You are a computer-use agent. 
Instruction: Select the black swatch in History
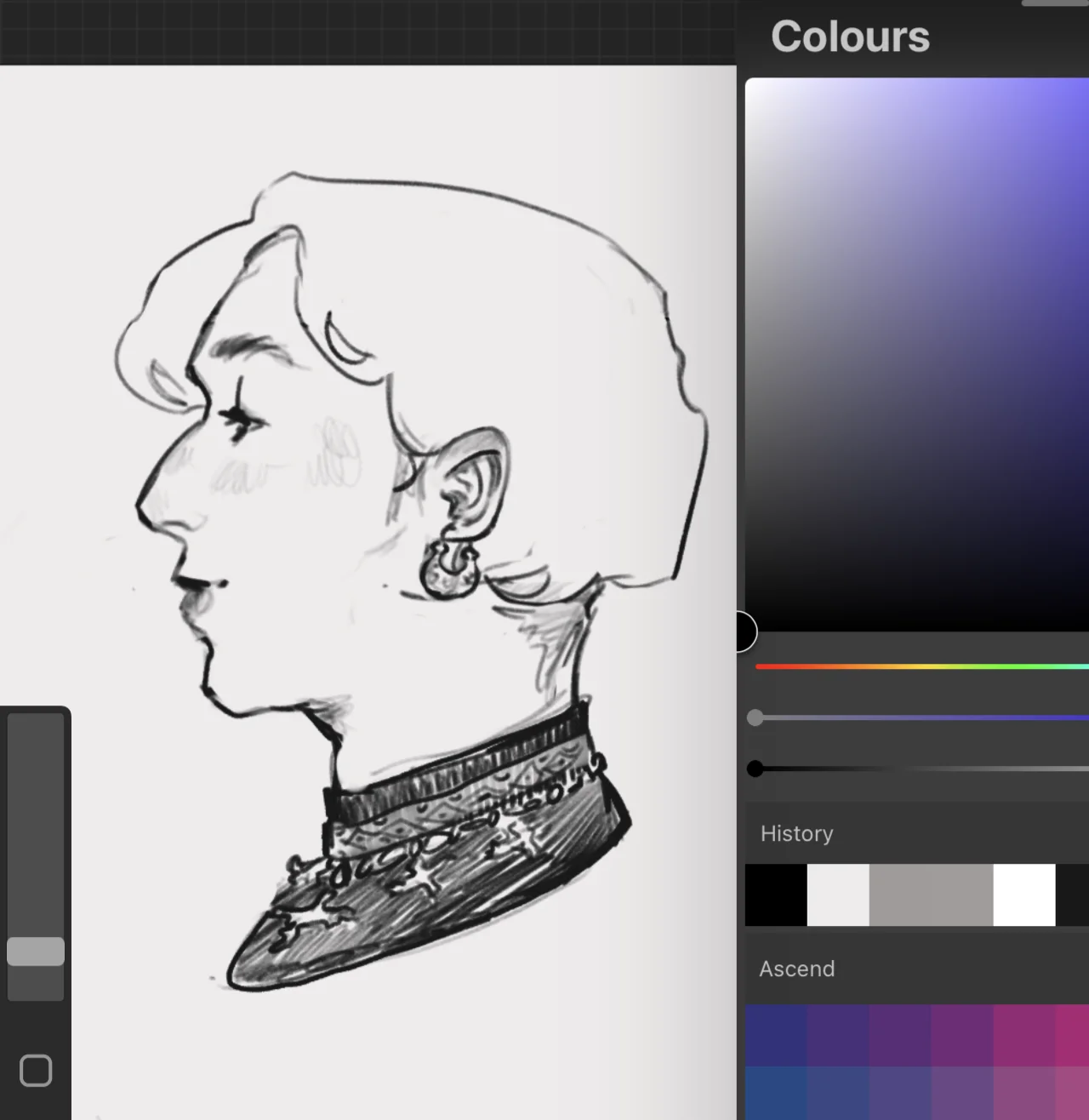776,895
